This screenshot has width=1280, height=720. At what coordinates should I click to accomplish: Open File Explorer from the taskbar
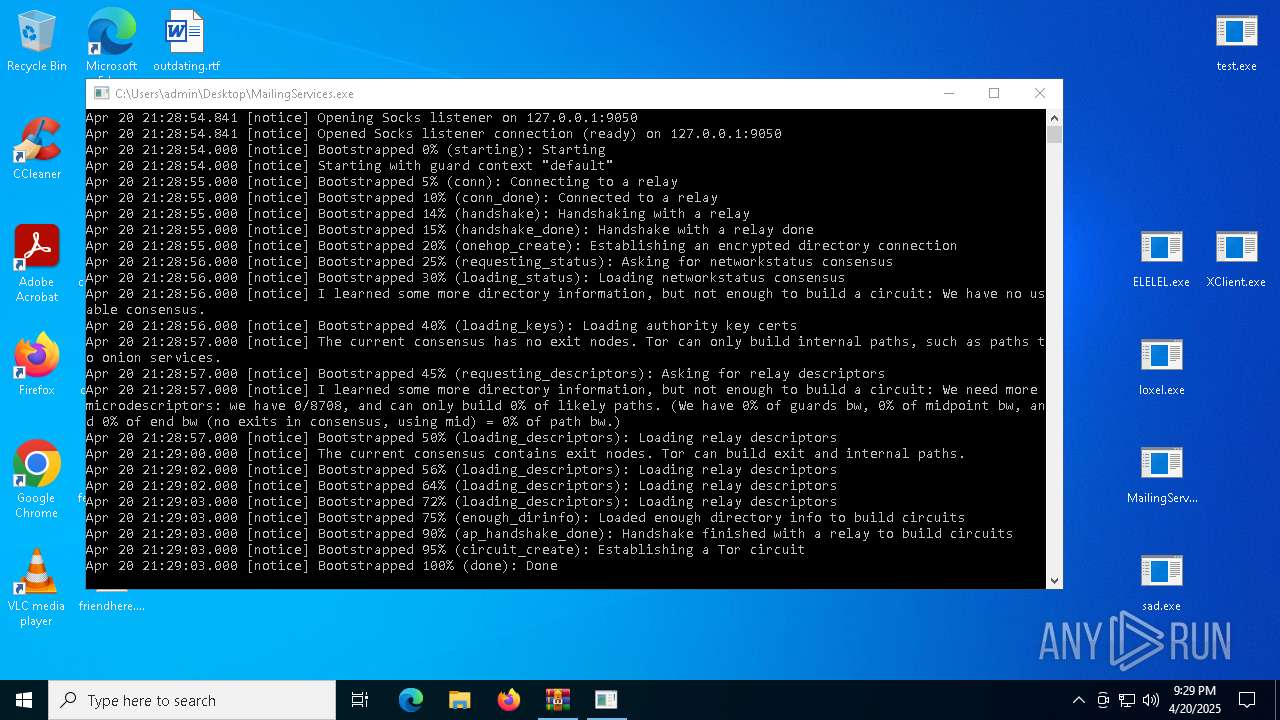pos(460,700)
